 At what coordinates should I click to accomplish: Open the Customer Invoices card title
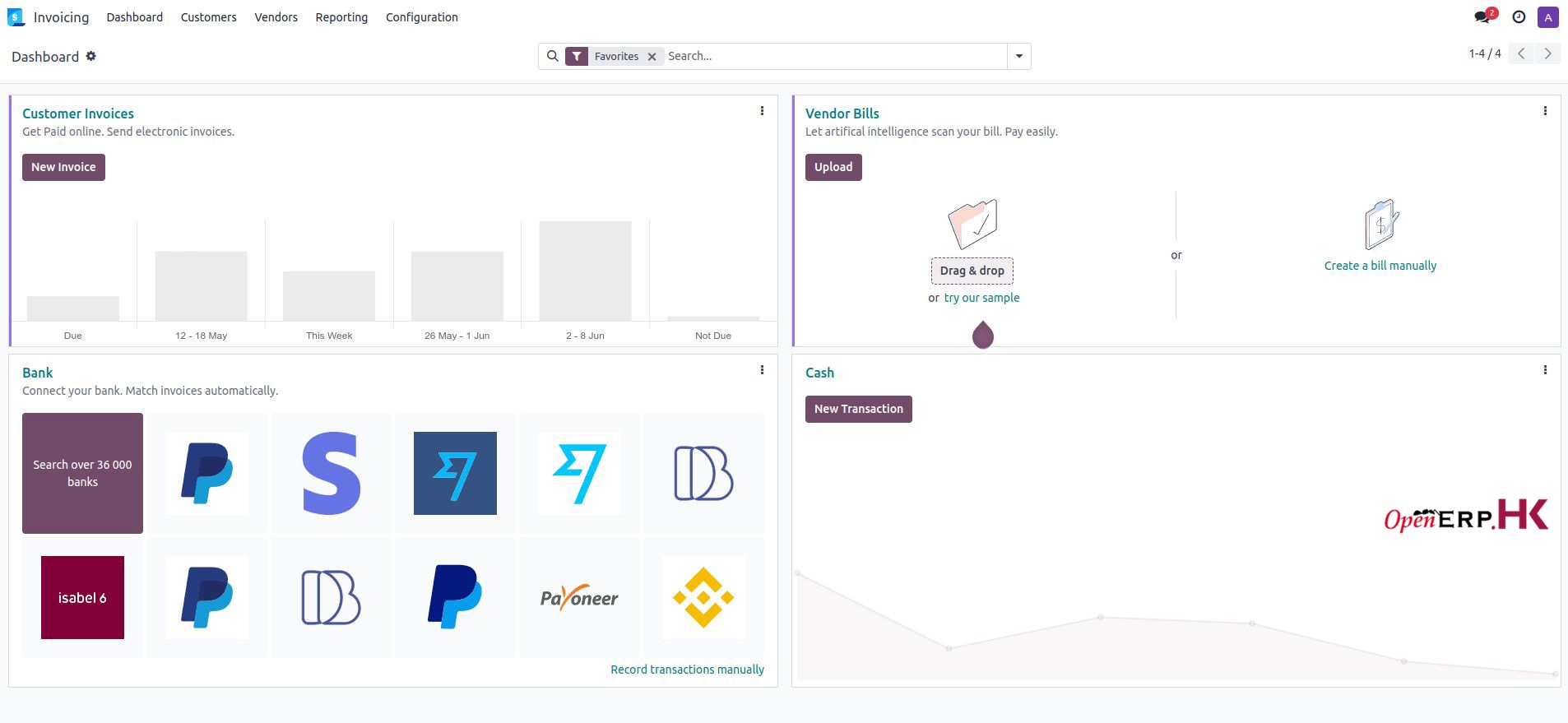click(x=78, y=114)
